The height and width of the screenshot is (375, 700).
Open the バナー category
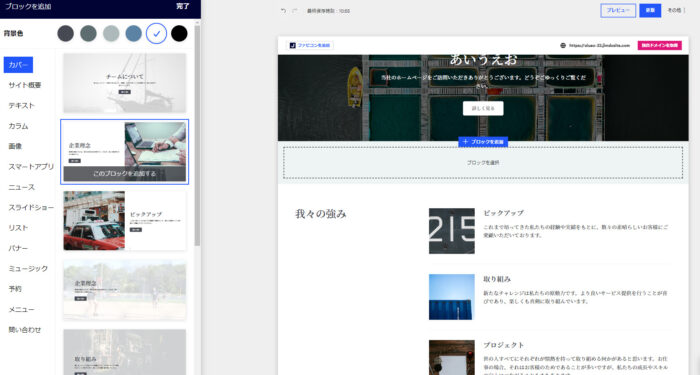pyautogui.click(x=18, y=248)
